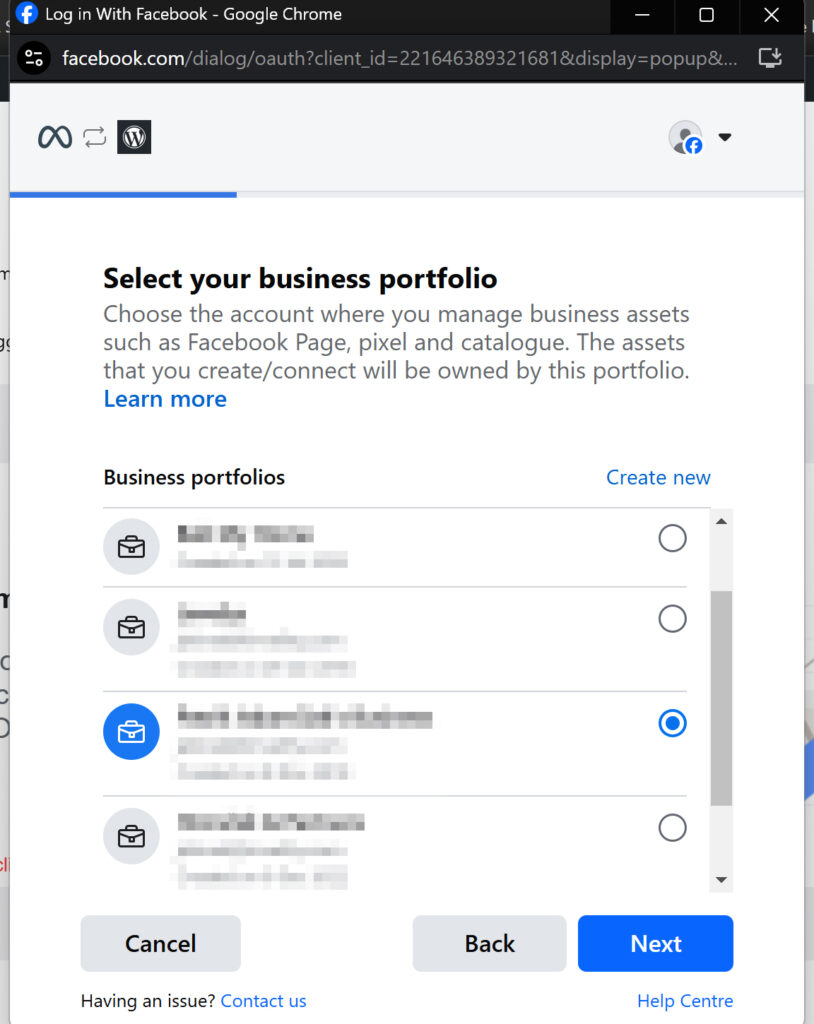This screenshot has height=1024, width=814.
Task: Open the account dropdown next to the avatar
Action: 725,137
